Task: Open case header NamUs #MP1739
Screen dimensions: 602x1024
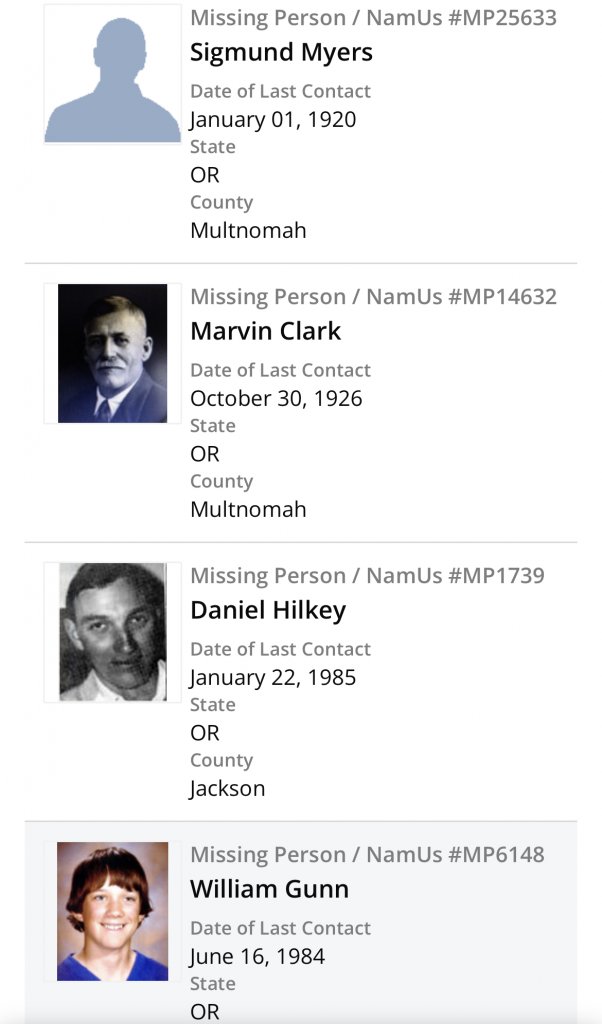Action: (x=367, y=576)
